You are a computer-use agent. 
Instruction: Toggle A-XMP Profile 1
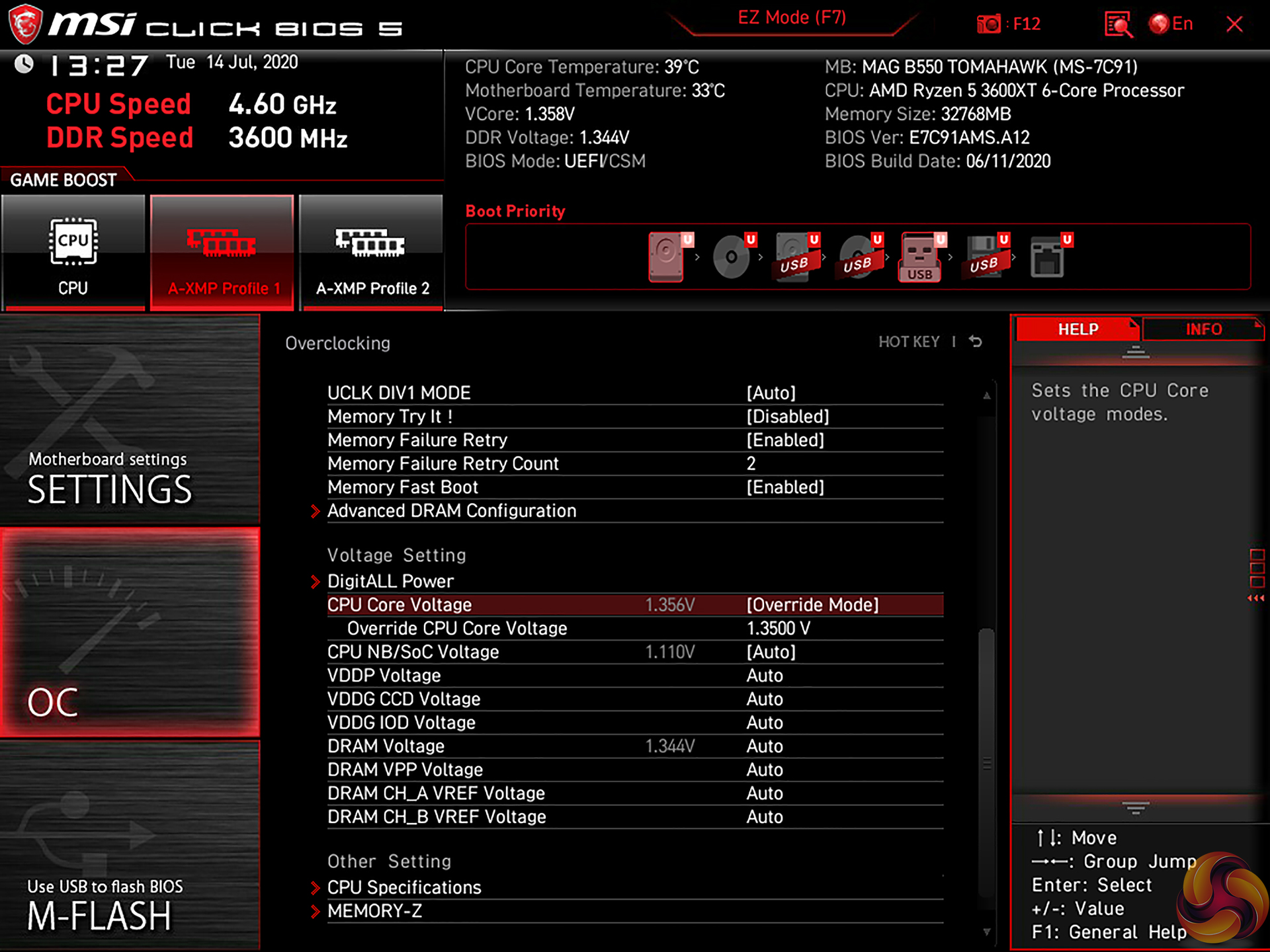point(222,251)
